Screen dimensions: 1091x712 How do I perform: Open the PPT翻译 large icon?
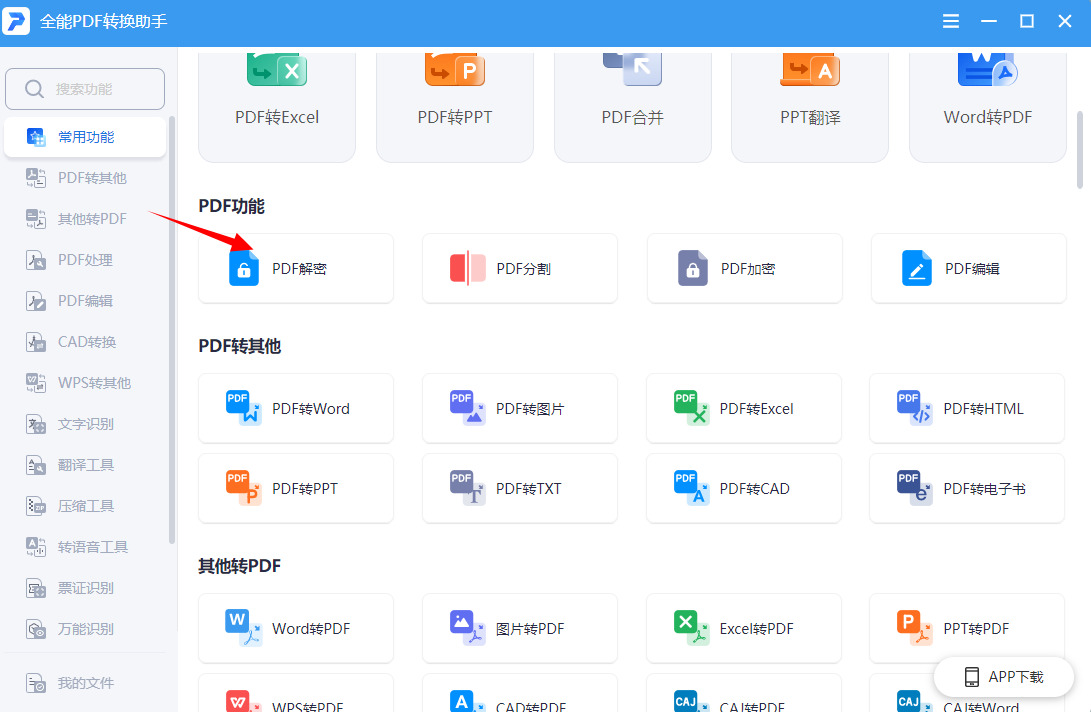pyautogui.click(x=810, y=70)
